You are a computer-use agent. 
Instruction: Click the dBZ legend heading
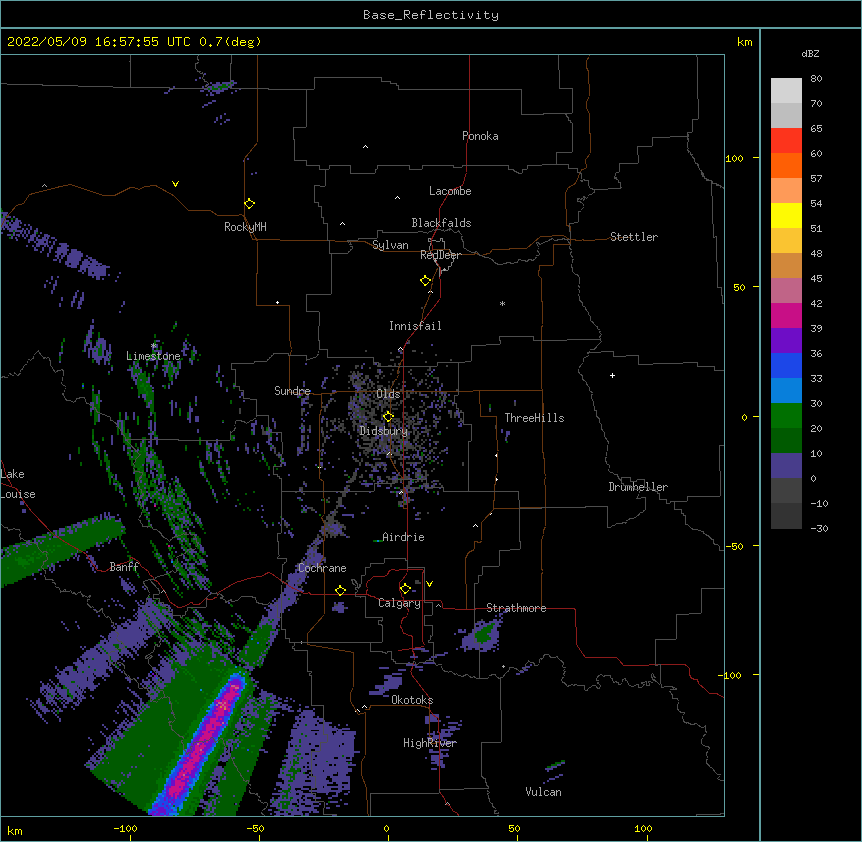[810, 54]
